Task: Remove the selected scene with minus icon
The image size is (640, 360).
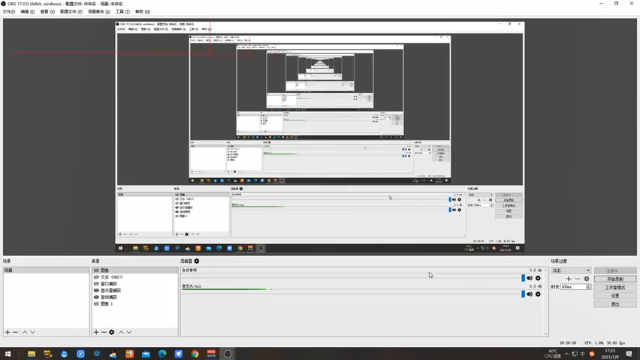Action: tap(16, 332)
